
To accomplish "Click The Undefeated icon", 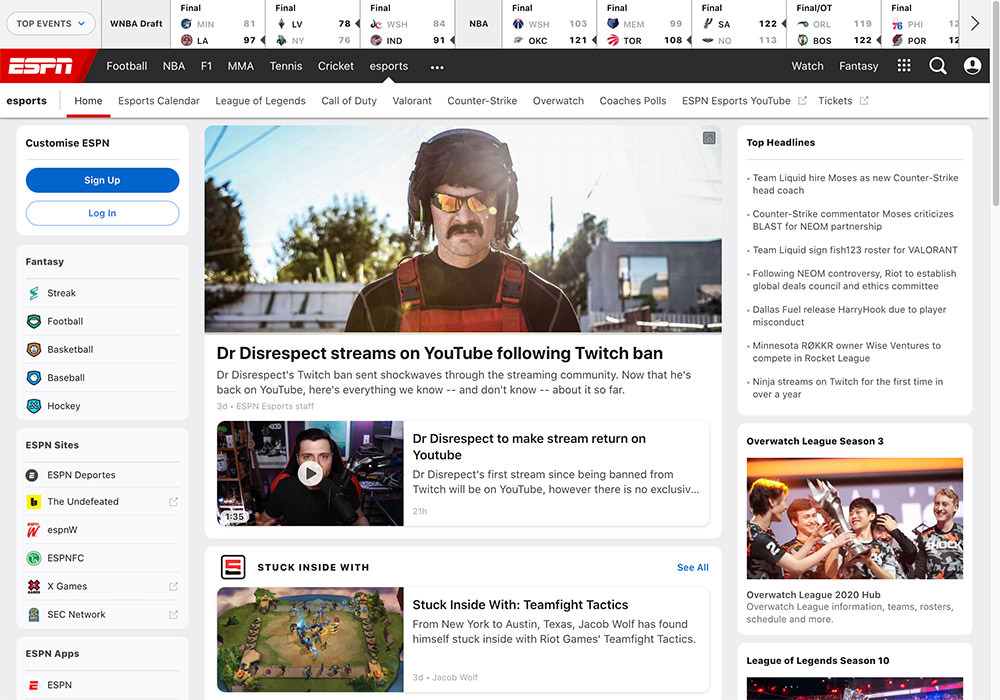I will (33, 502).
